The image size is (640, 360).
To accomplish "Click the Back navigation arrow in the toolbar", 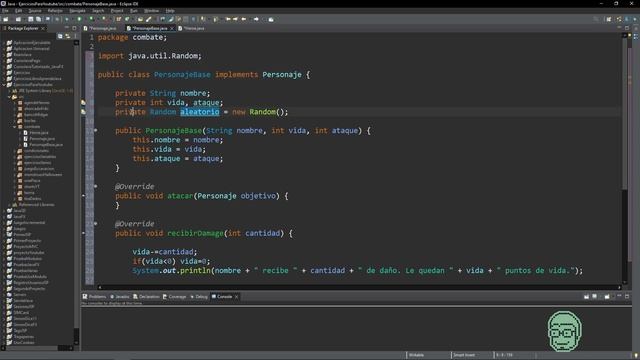I will (244, 19).
